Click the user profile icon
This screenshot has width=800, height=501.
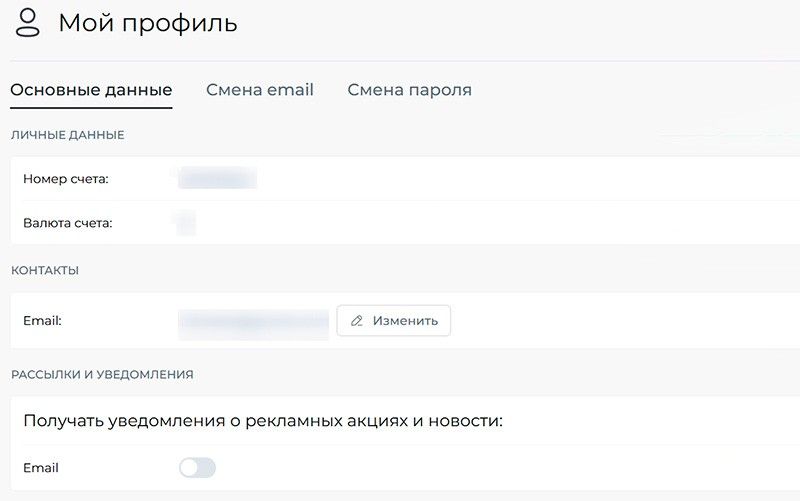pos(29,24)
